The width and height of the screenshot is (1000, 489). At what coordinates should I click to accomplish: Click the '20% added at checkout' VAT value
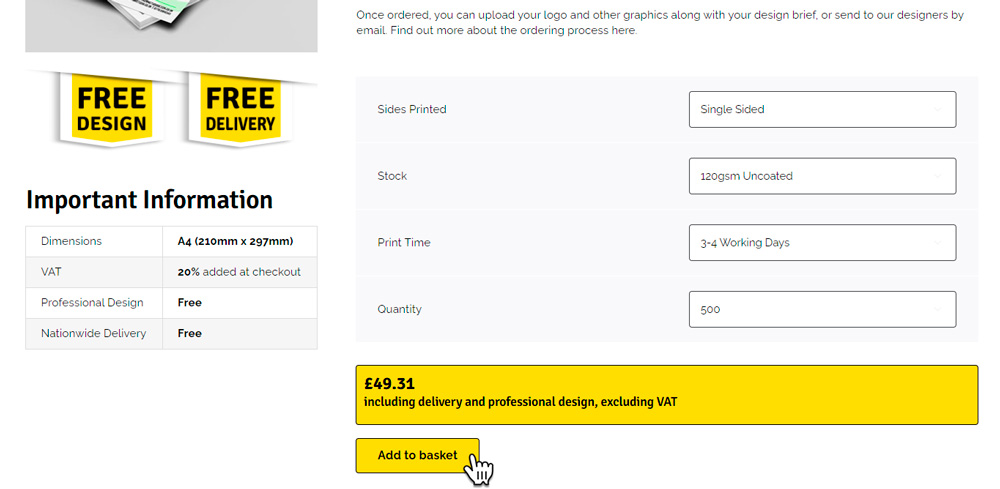click(x=239, y=272)
